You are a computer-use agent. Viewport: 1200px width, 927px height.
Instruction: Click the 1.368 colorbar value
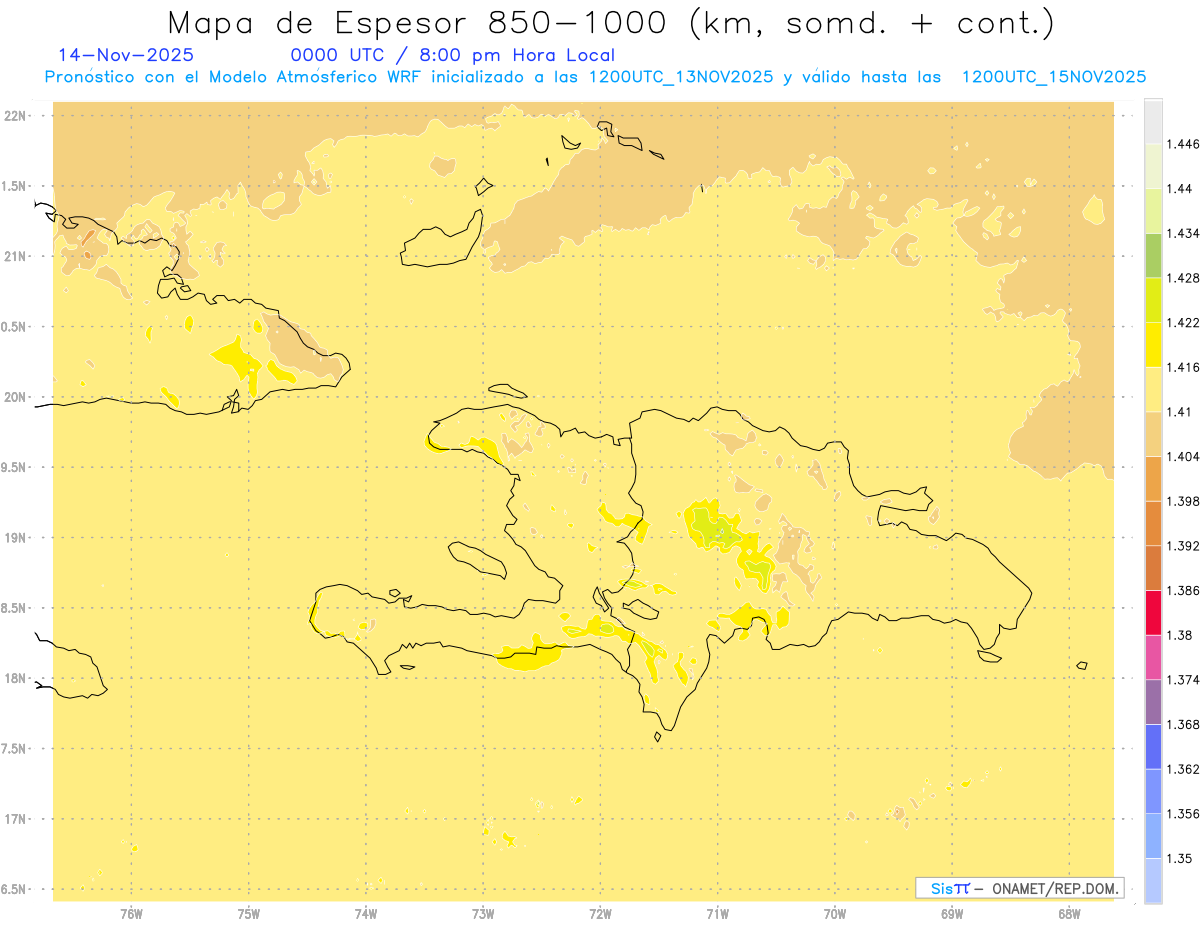coord(1182,724)
